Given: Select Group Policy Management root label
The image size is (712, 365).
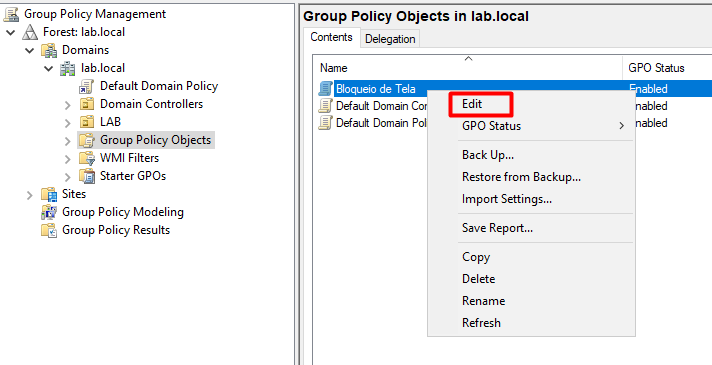Looking at the screenshot, I should point(95,14).
